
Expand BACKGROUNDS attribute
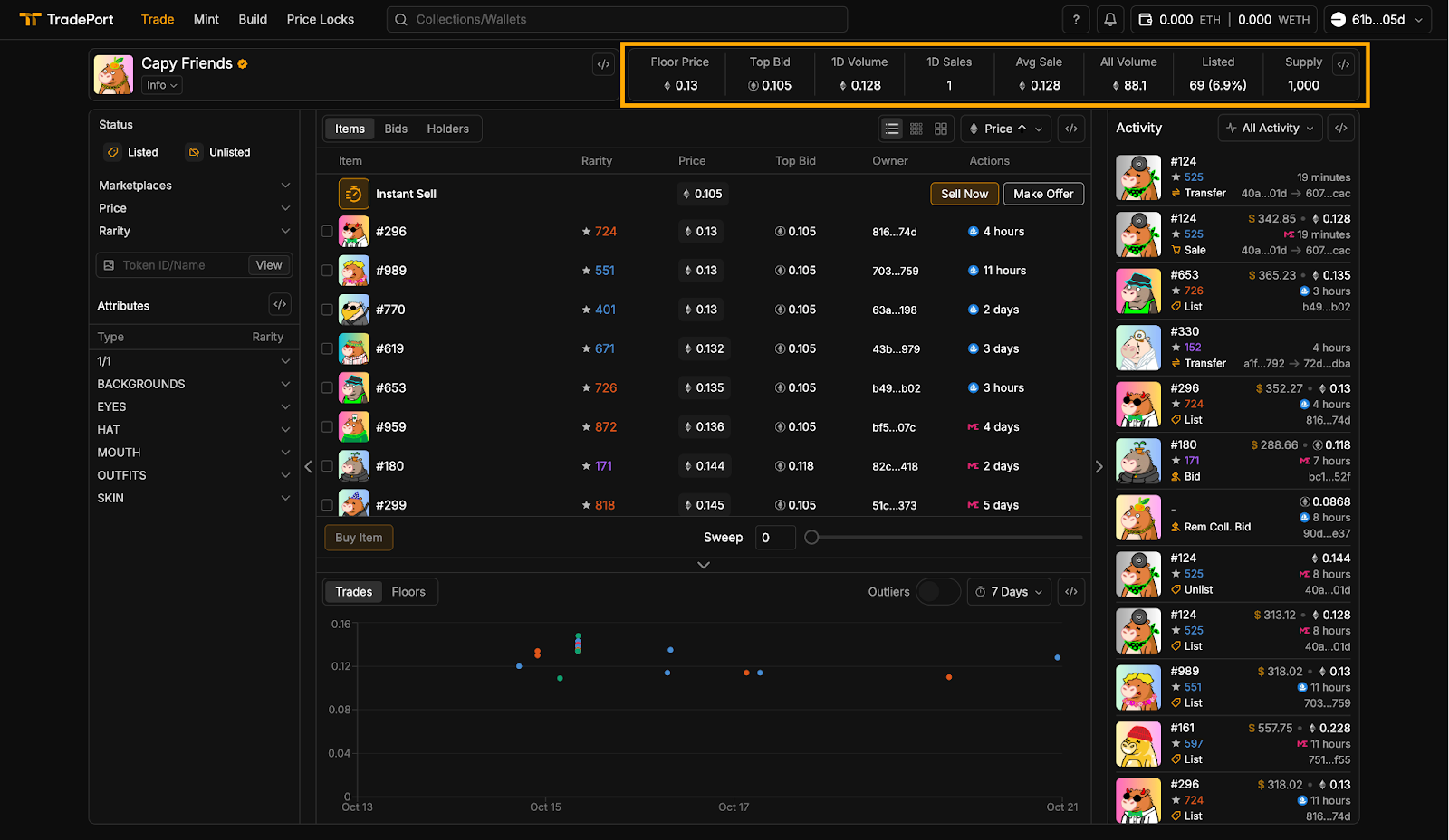(195, 384)
